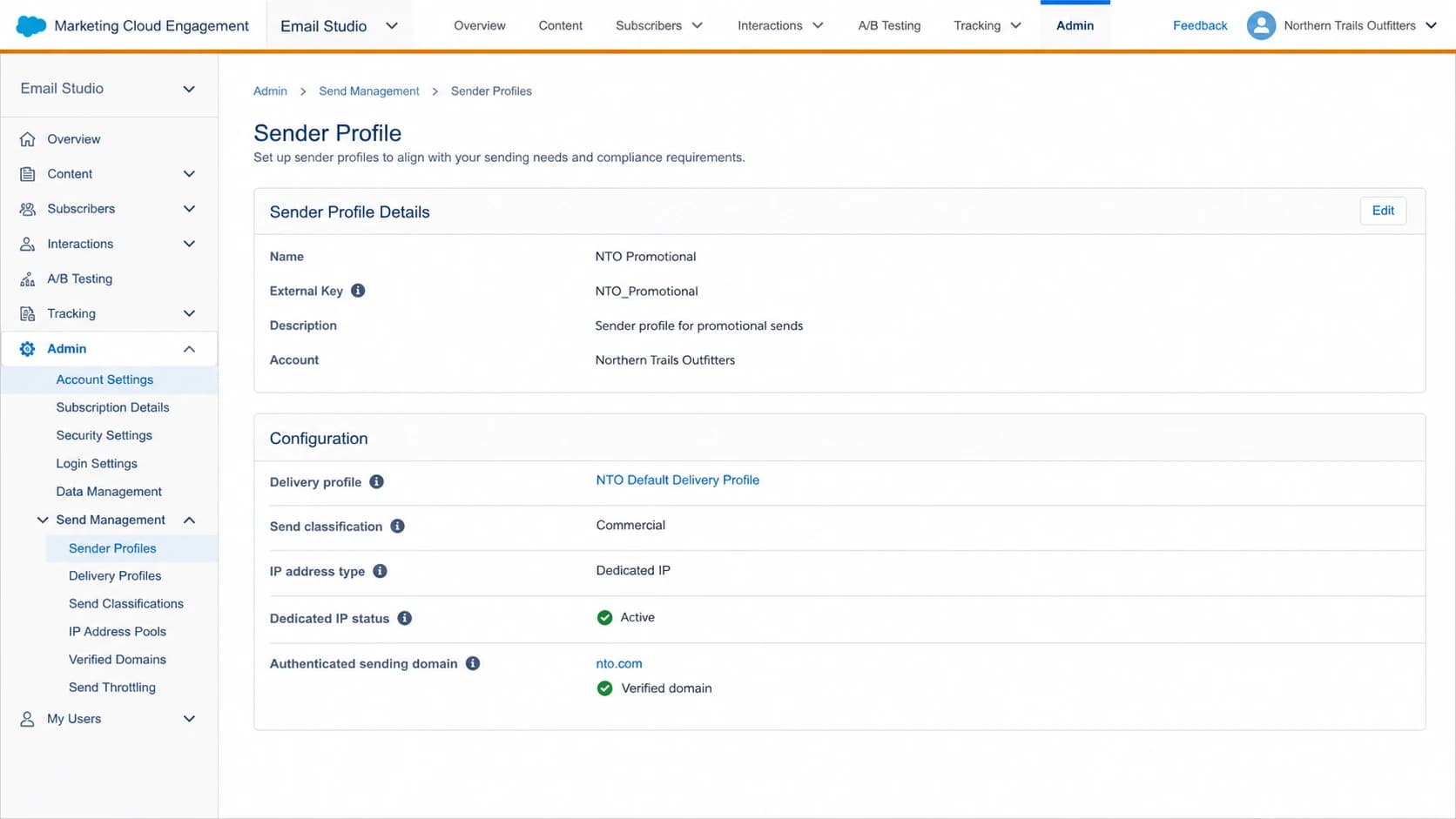This screenshot has height=819, width=1456.
Task: Collapse the Send Management up chevron
Action: [189, 520]
